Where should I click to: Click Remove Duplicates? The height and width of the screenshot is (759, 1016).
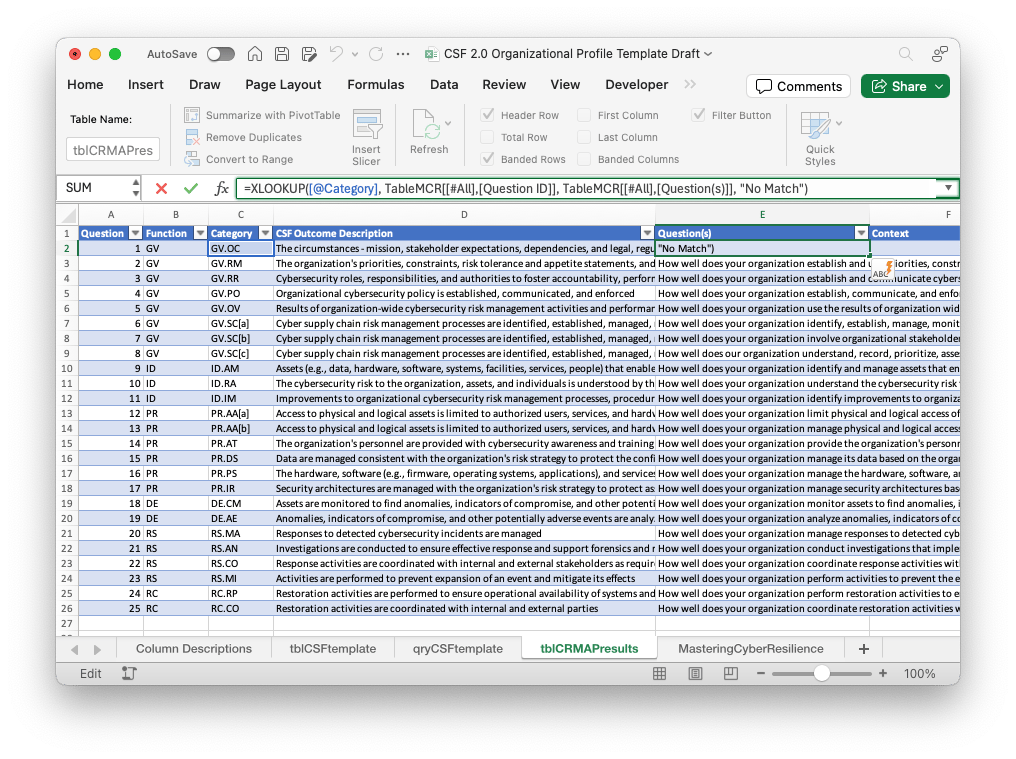pos(244,137)
